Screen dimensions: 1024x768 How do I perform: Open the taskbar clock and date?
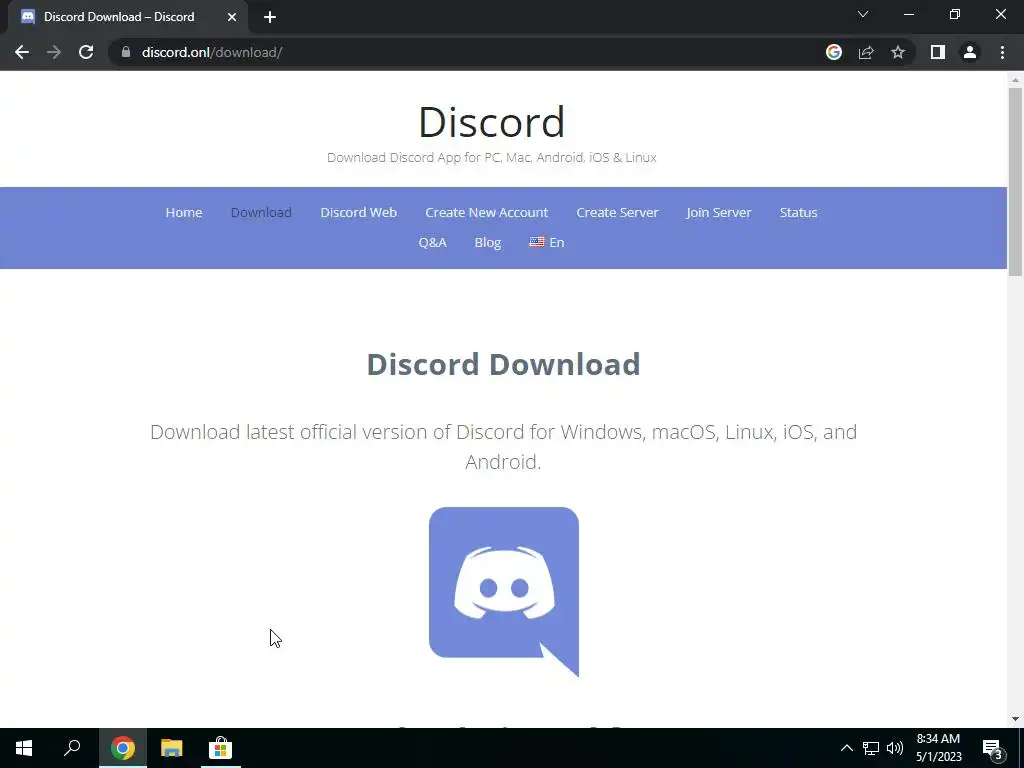tap(938, 748)
